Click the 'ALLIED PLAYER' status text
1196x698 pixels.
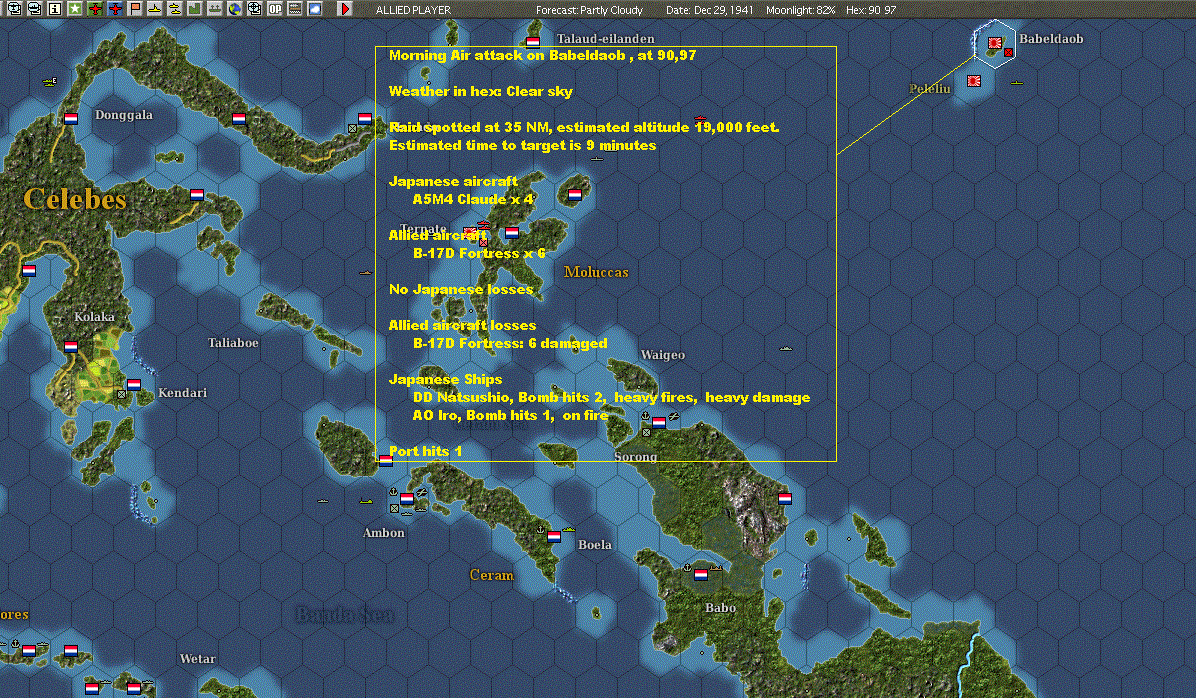point(413,10)
